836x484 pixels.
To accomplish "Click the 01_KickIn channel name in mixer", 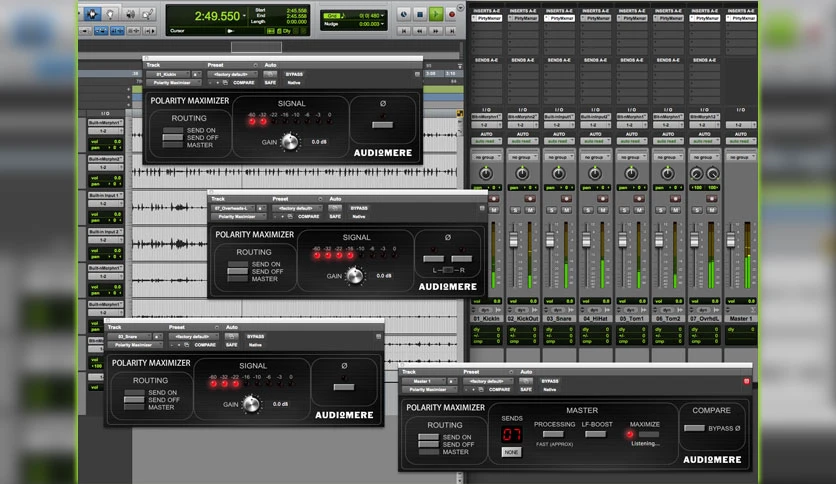I will (x=487, y=318).
